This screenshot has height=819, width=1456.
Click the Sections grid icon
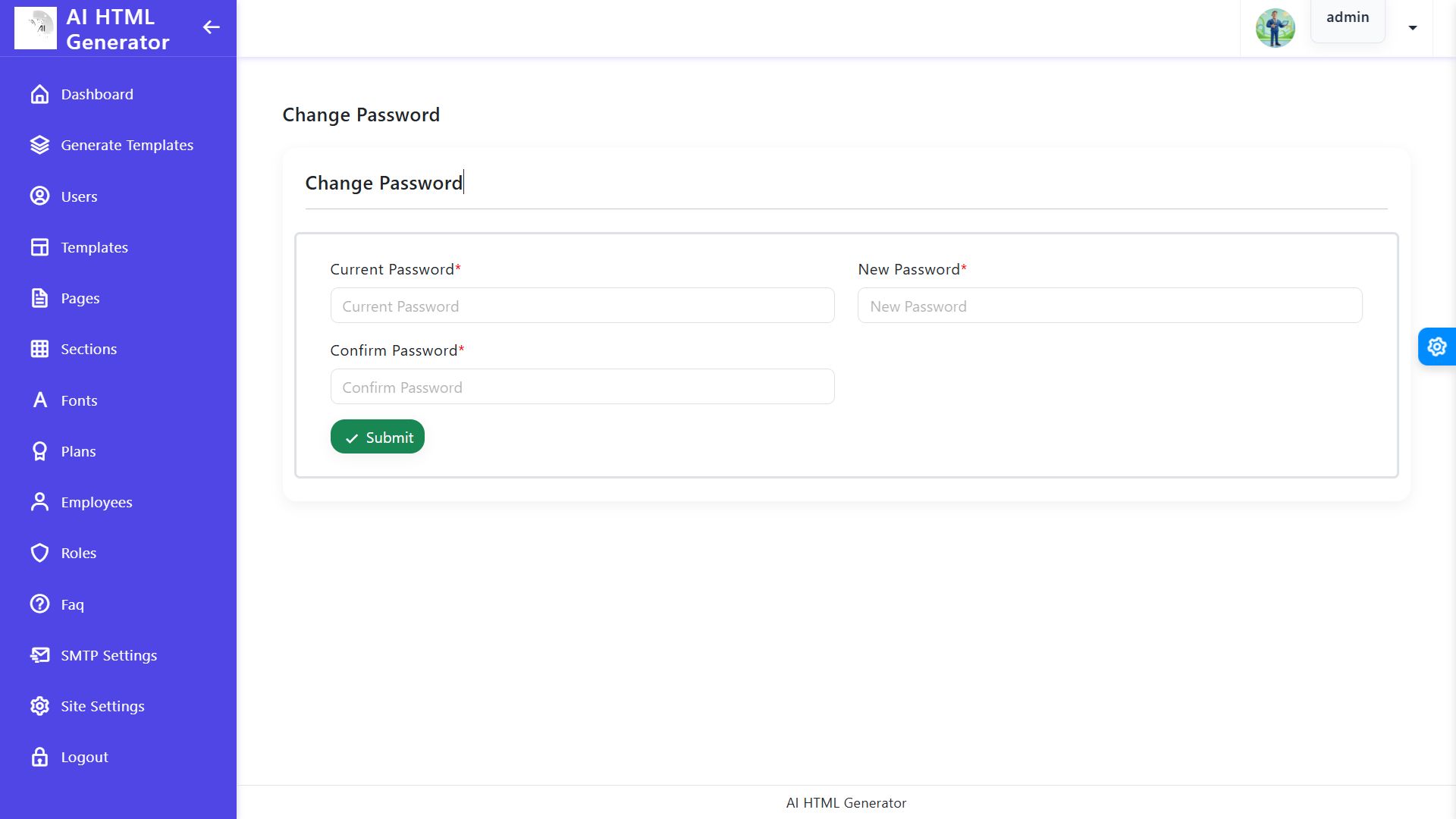(39, 349)
